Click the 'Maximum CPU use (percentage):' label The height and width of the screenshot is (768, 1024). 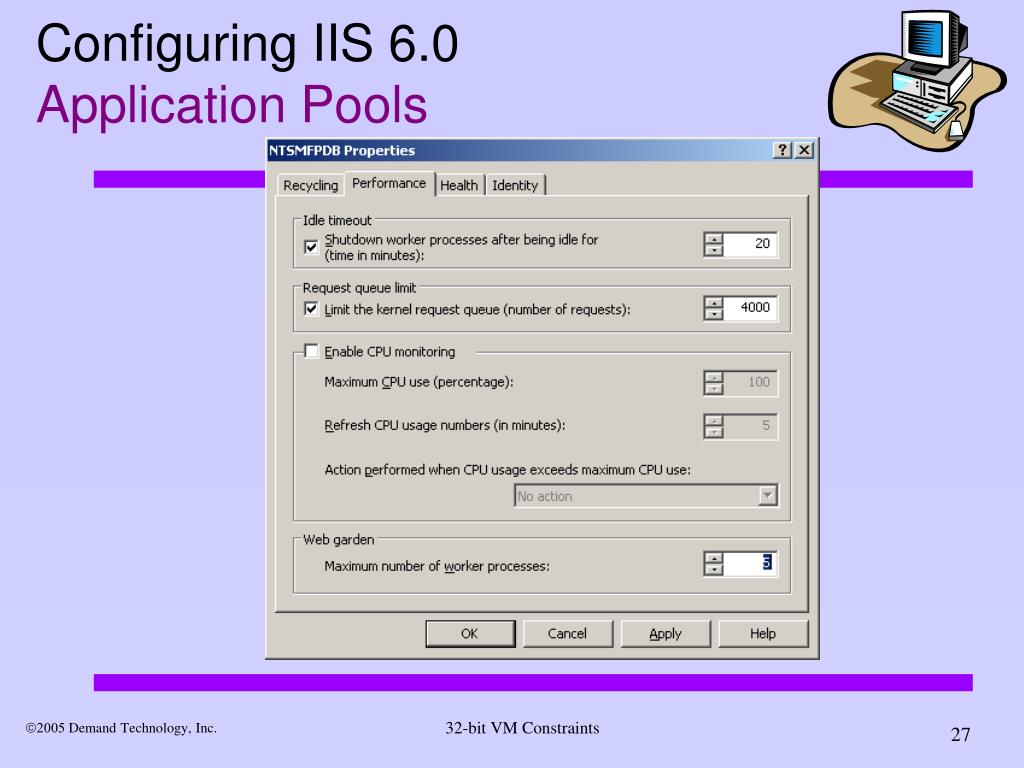click(419, 382)
